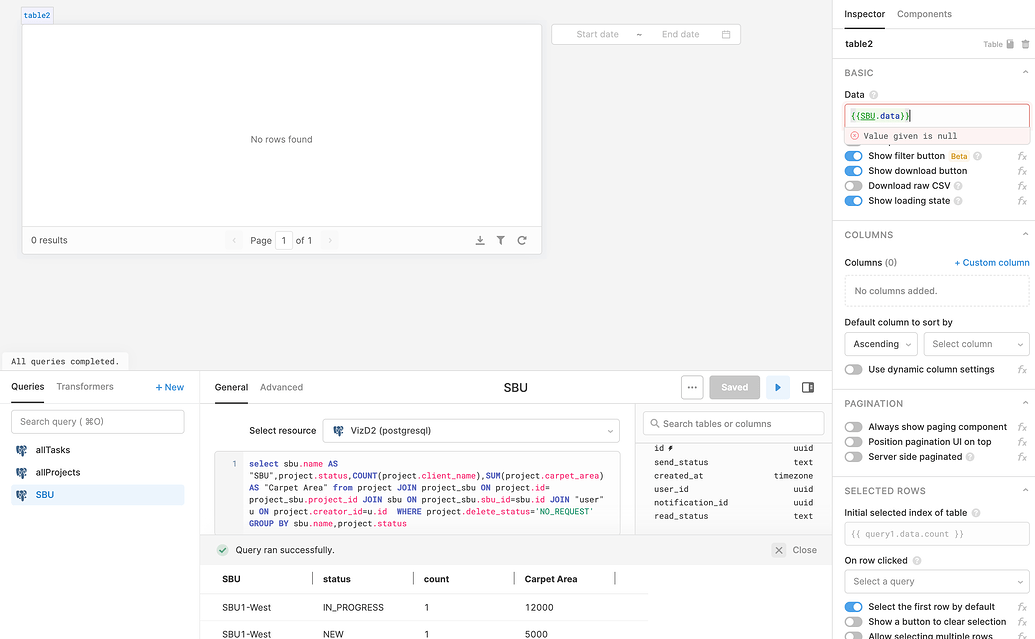Open calendar icon in date range picker

726,34
